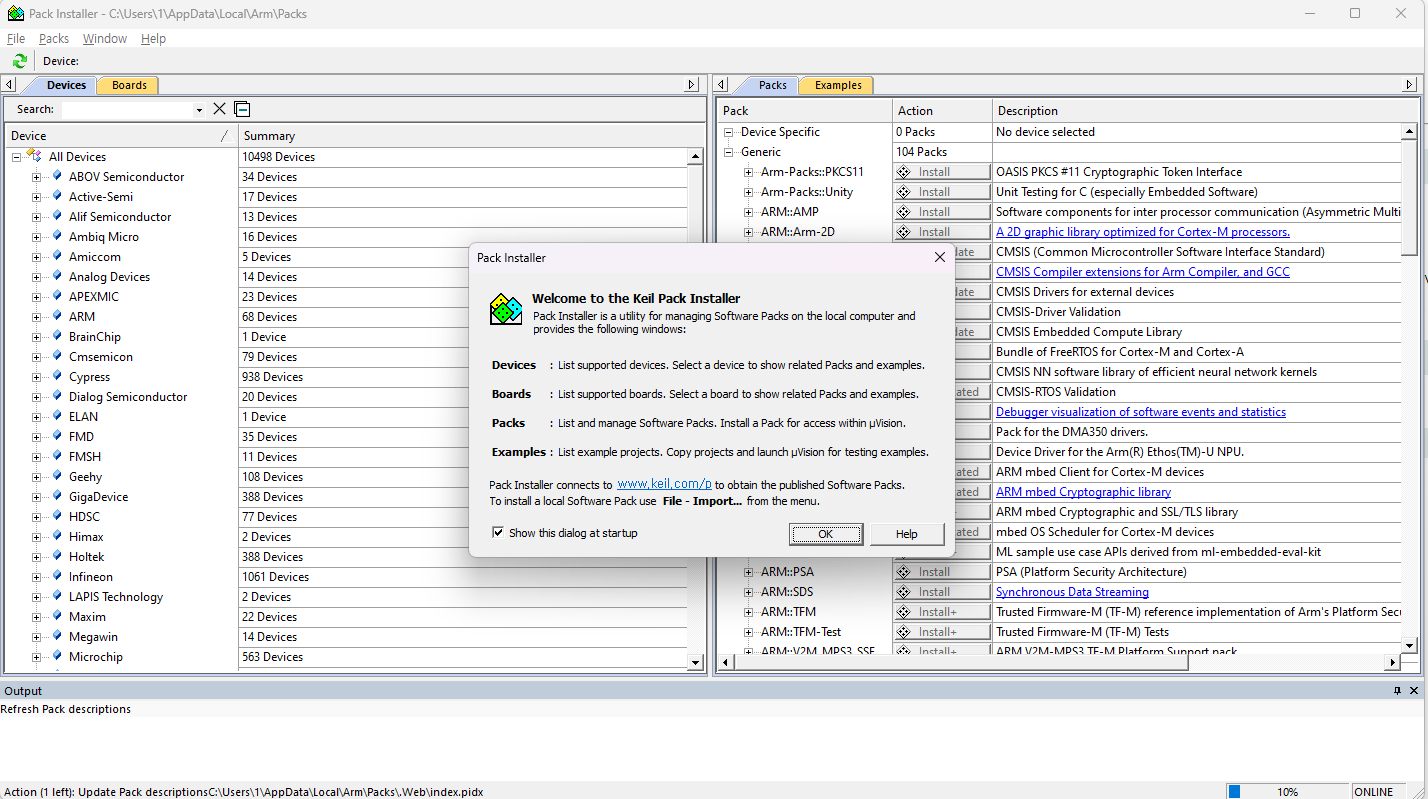Install the ARM::SDS pack
The width and height of the screenshot is (1428, 799).
click(942, 592)
